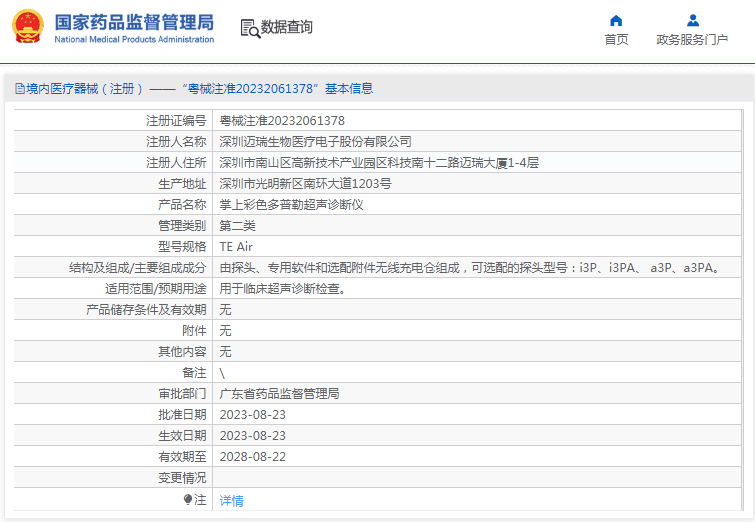Click 结构及组成/主要组成成分 label
Image resolution: width=755 pixels, height=522 pixels.
(x=138, y=268)
